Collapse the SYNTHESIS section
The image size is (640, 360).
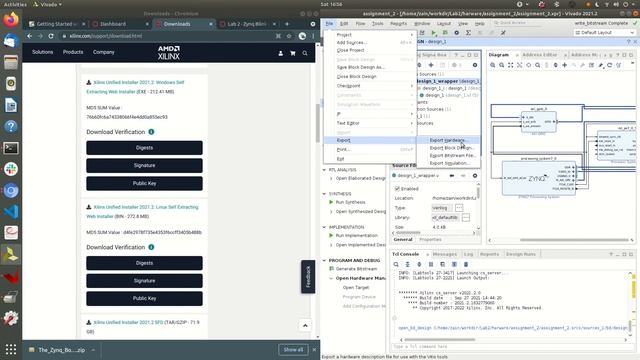pos(324,194)
